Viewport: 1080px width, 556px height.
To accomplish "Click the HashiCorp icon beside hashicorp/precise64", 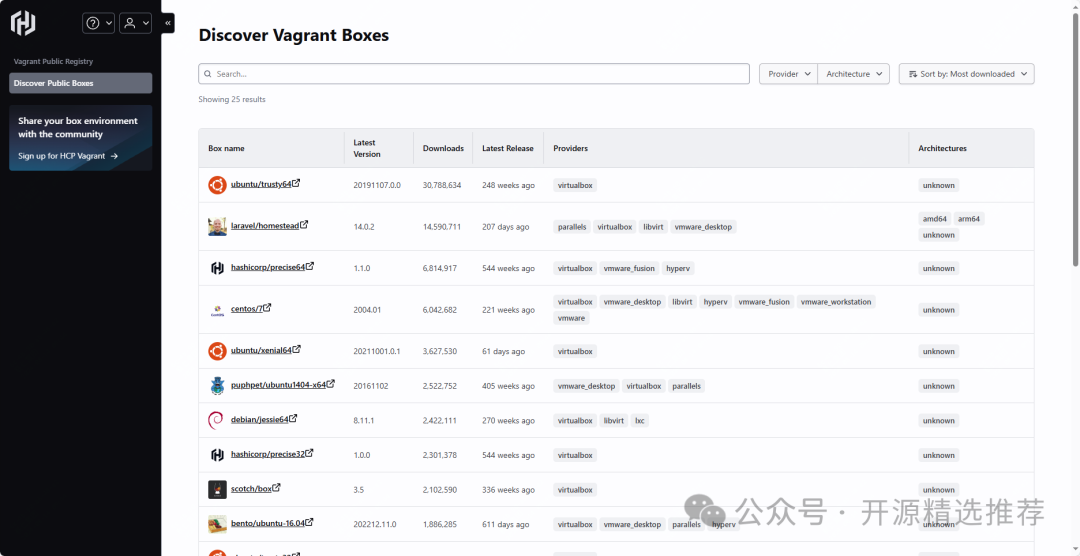I will (218, 268).
